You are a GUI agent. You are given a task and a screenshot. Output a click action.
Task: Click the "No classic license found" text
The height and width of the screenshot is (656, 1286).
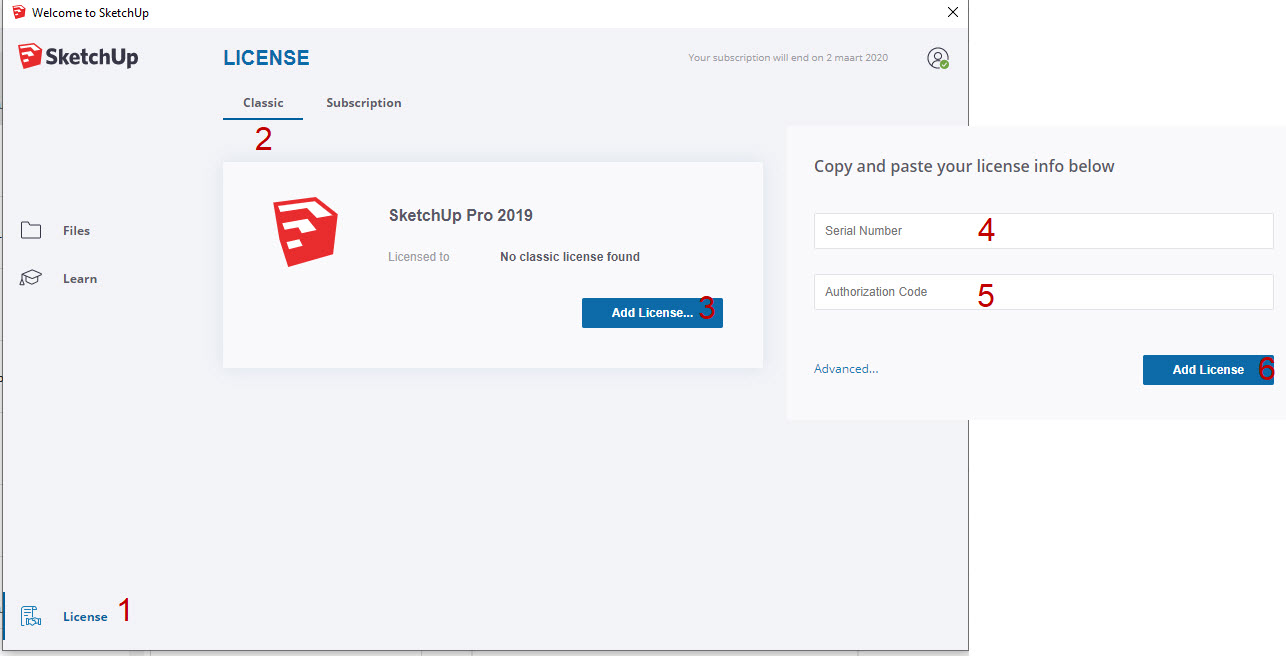570,257
